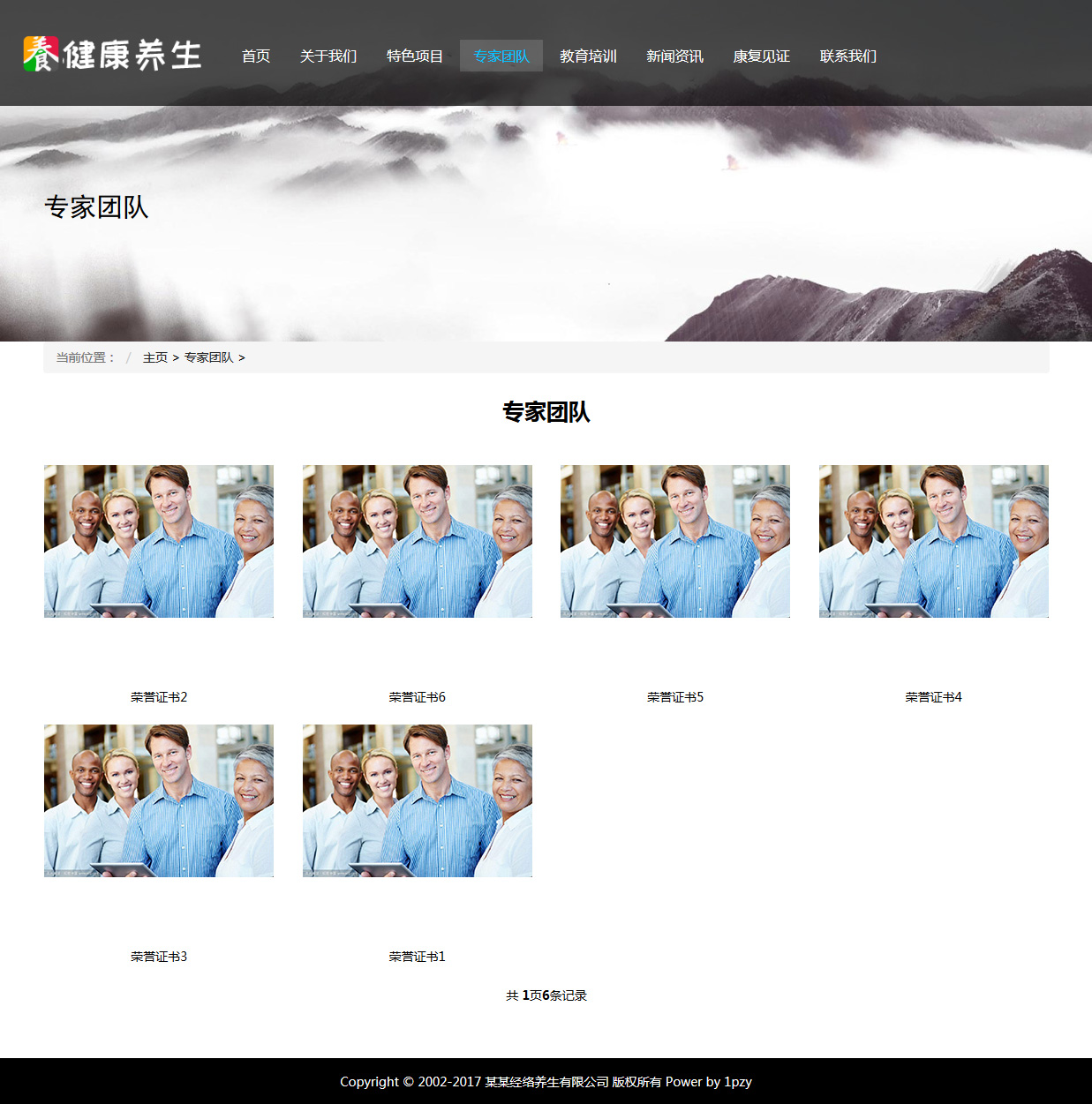Go to 关于我们 in the navigation bar
Viewport: 1092px width, 1104px height.
(328, 56)
